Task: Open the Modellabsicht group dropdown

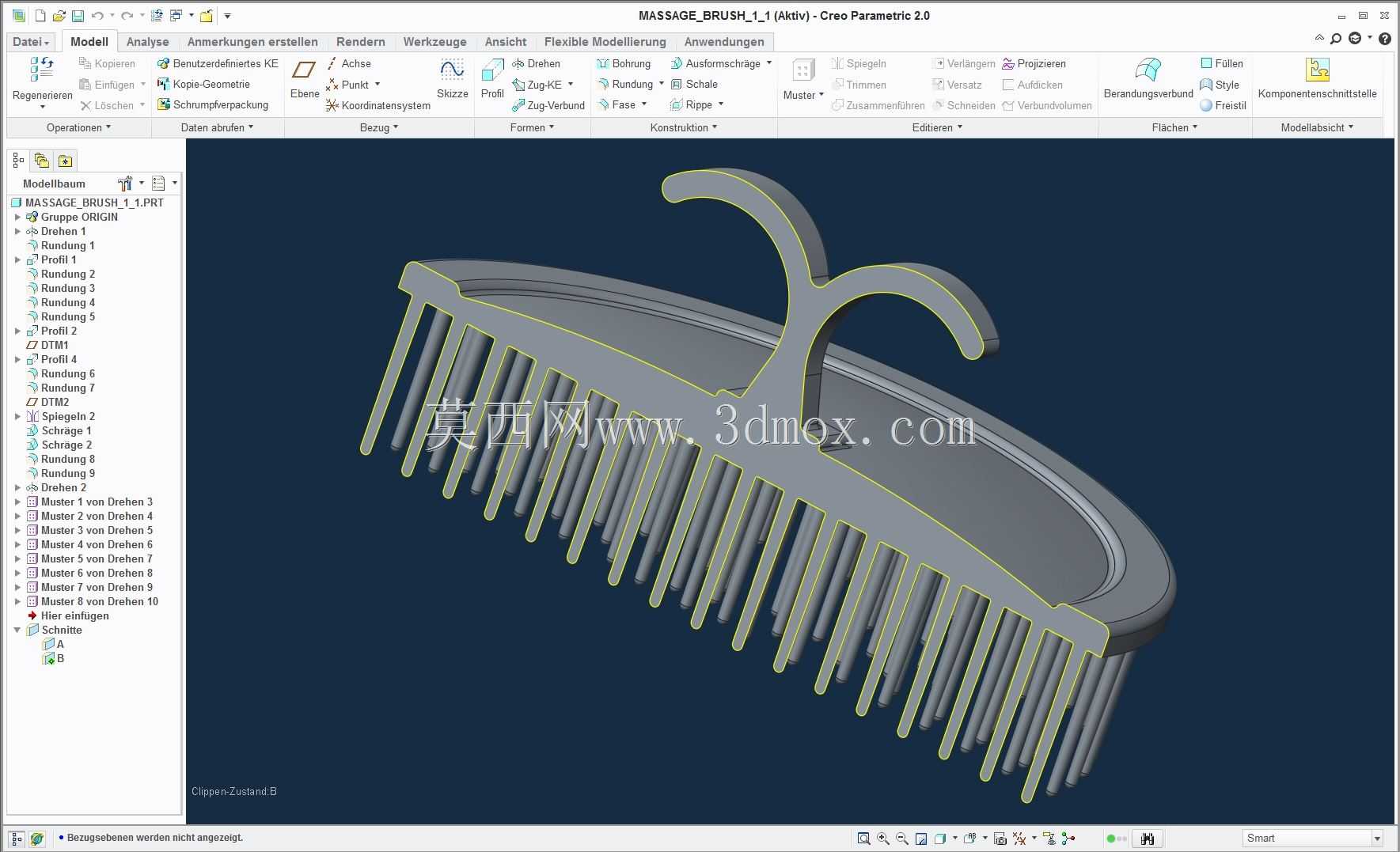Action: (x=1317, y=127)
